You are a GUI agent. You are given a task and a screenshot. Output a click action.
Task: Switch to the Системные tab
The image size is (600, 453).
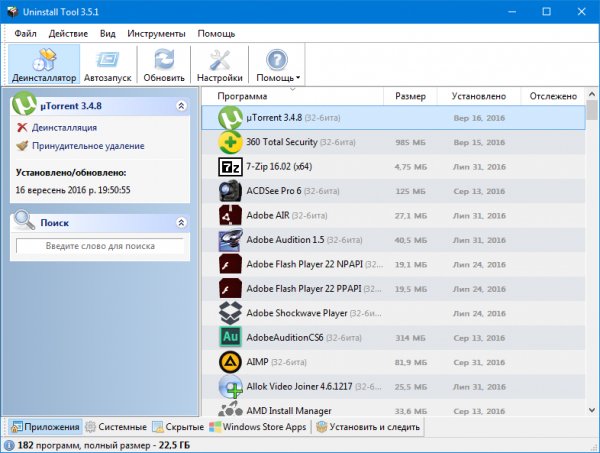click(x=116, y=427)
